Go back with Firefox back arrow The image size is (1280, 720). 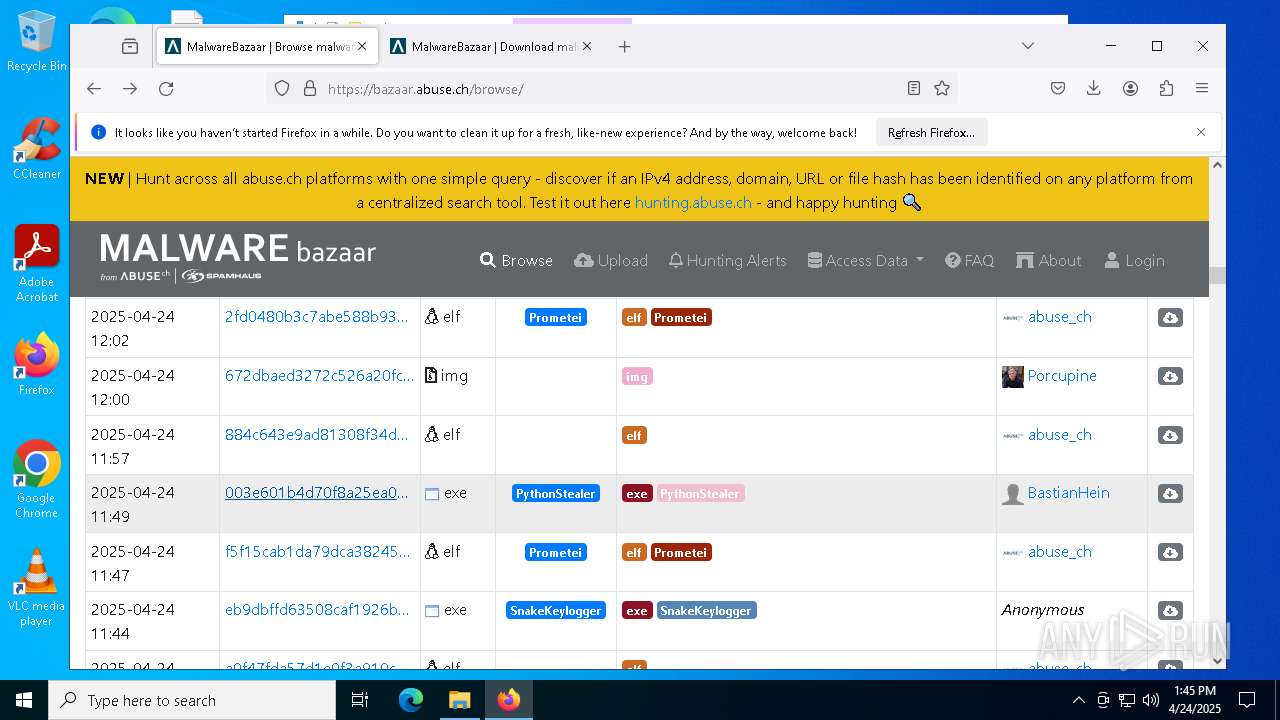tap(94, 88)
